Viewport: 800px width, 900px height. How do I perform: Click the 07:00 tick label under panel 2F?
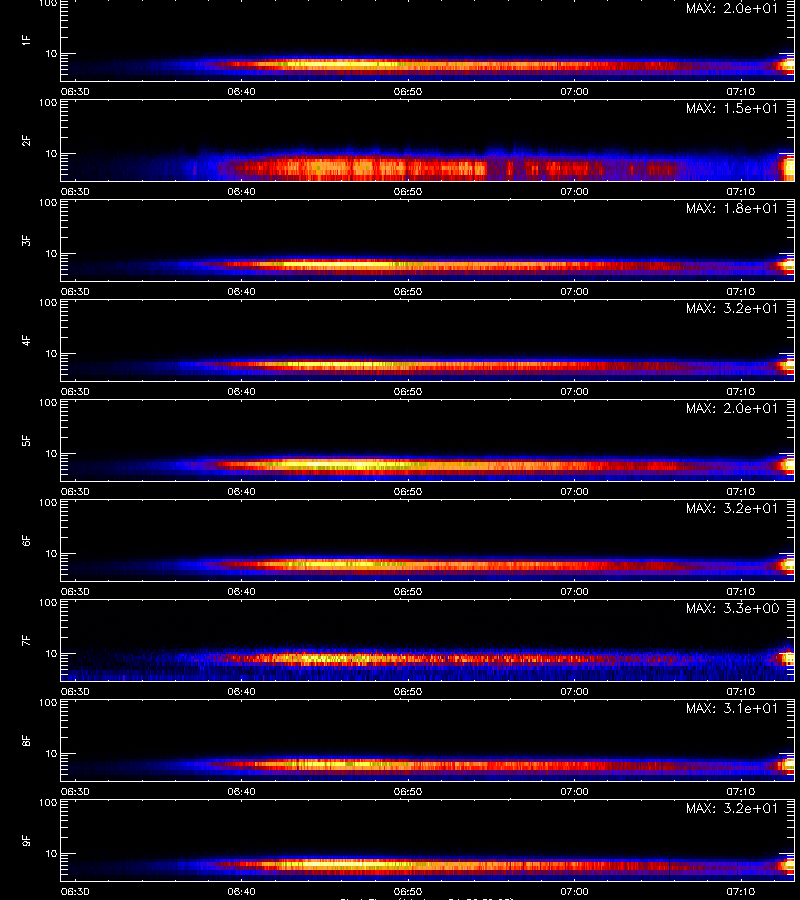click(574, 191)
